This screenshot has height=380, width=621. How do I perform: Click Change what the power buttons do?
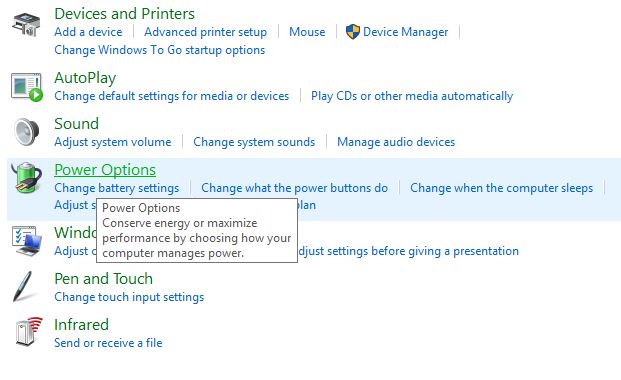[x=294, y=188]
